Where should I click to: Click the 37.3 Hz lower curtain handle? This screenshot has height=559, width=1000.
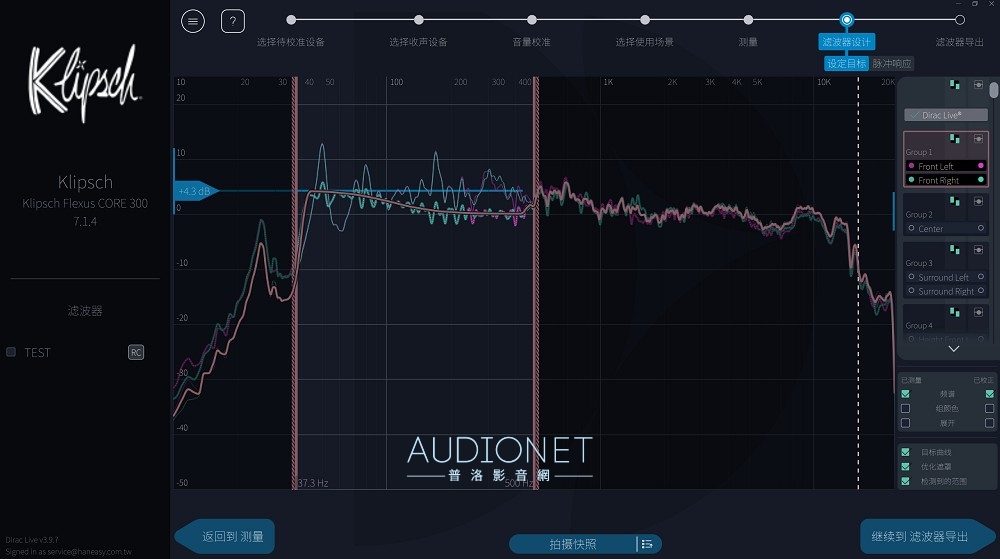[x=295, y=283]
